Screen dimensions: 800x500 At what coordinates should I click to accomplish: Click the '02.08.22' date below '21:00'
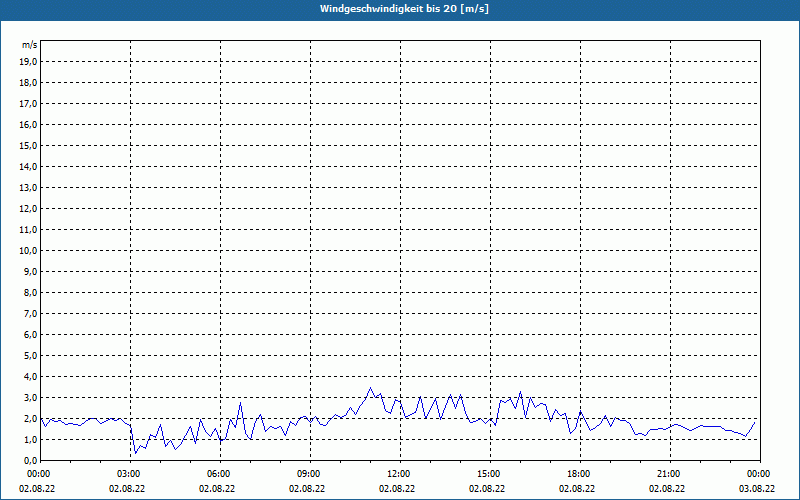coord(667,488)
